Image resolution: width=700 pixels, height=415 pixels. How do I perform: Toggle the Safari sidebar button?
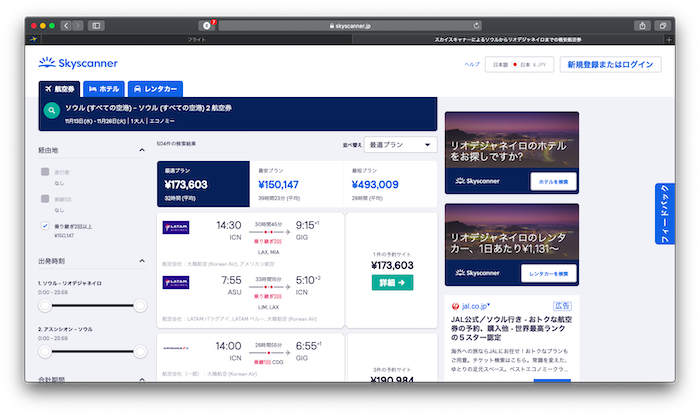pyautogui.click(x=96, y=26)
